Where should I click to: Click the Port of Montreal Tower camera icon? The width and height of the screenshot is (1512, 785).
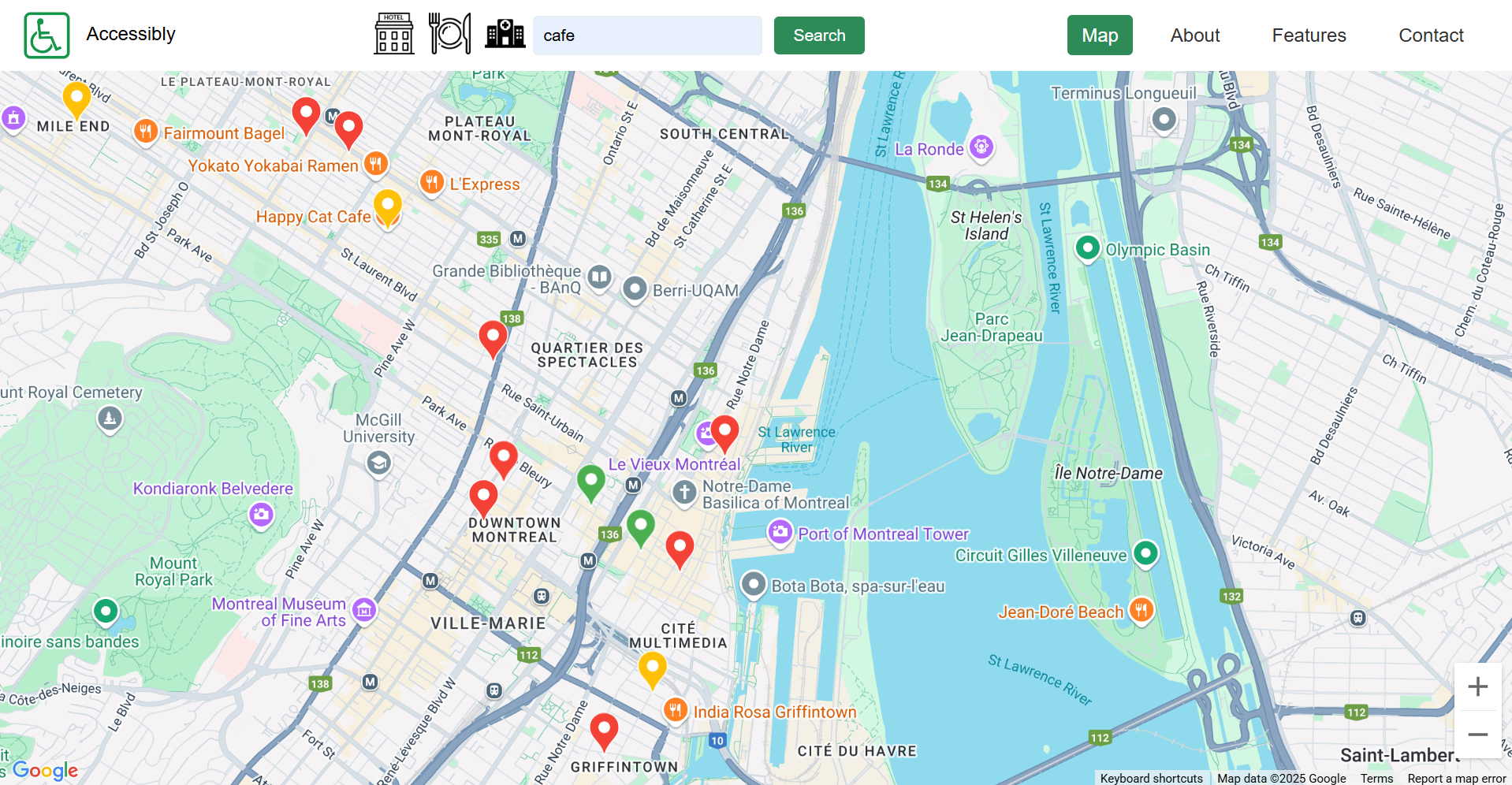[x=780, y=532]
